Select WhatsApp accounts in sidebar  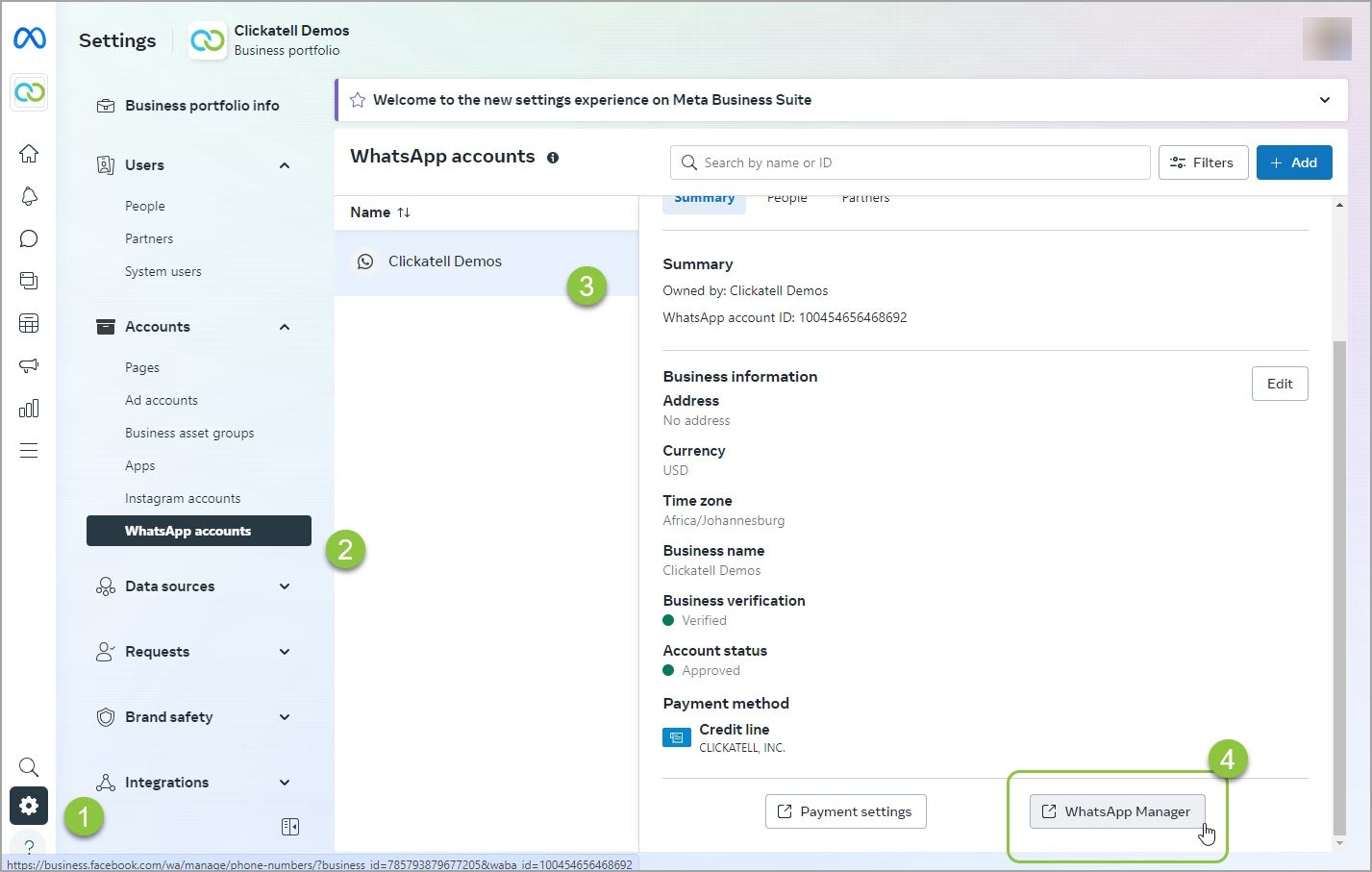point(199,531)
